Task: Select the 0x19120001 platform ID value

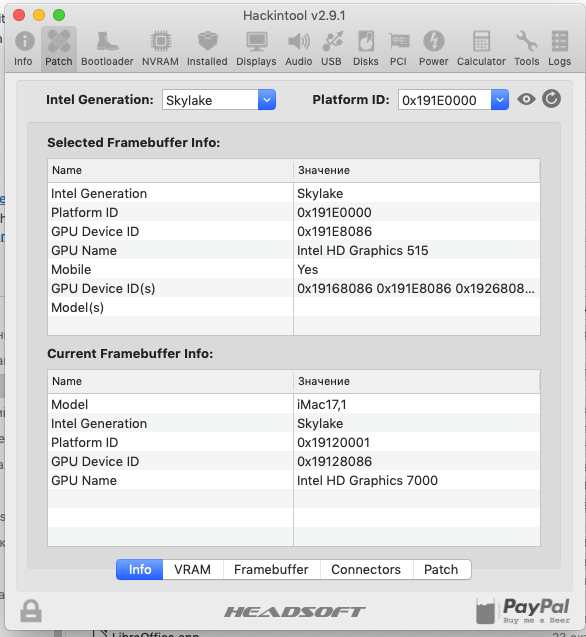Action: (334, 442)
